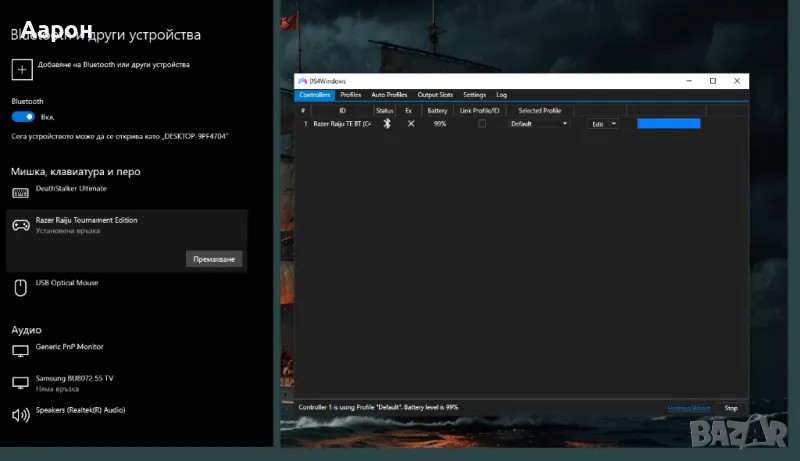
Task: Go to the Output Slots tab
Action: click(x=435, y=94)
